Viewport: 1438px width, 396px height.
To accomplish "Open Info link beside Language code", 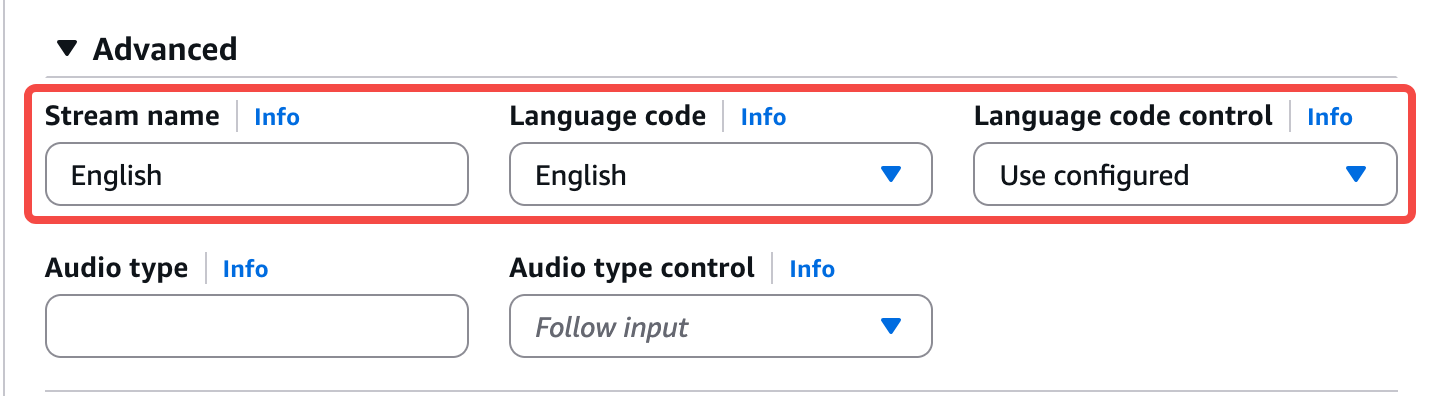I will [x=763, y=117].
